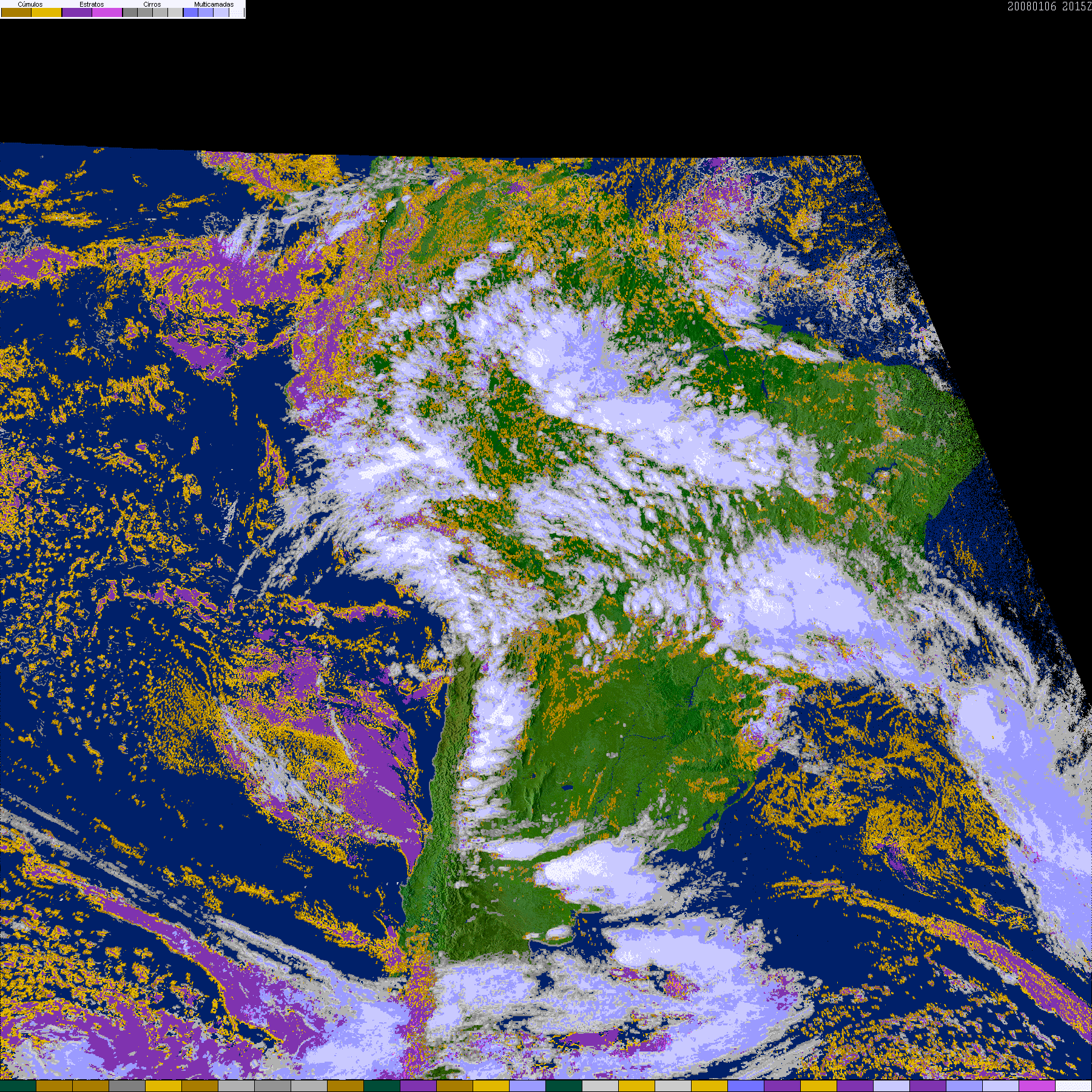This screenshot has height=1092, width=1092.
Task: Pick the third gray Cirros legend swatch
Action: pyautogui.click(x=160, y=12)
